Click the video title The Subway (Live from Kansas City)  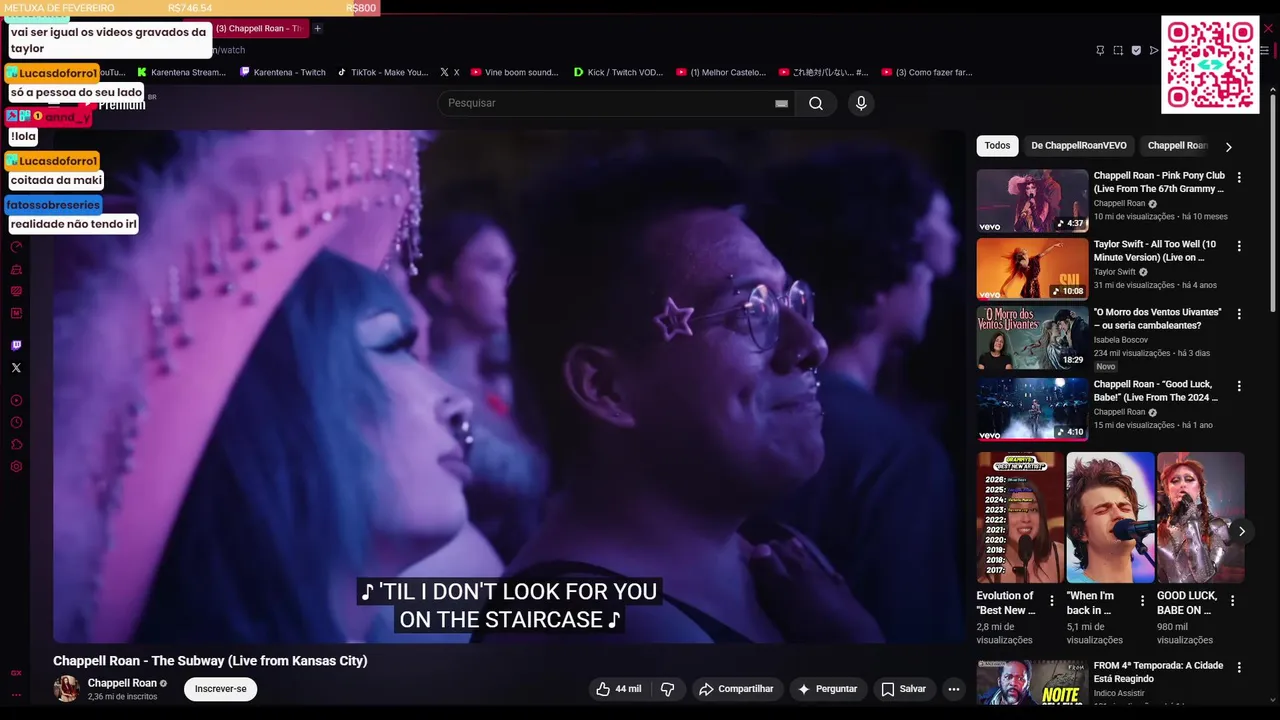[210, 661]
